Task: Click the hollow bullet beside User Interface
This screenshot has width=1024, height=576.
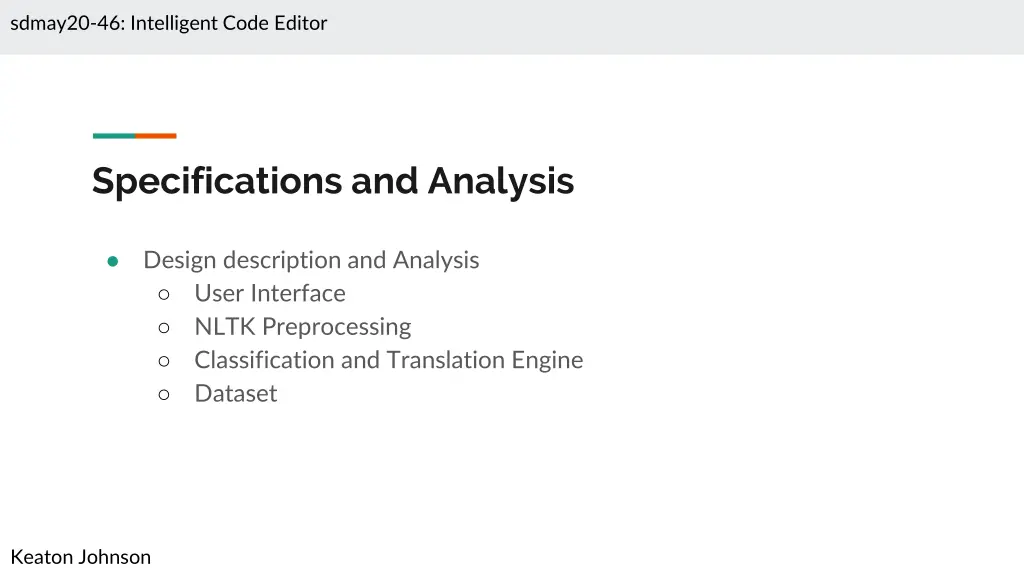Action: pos(164,294)
